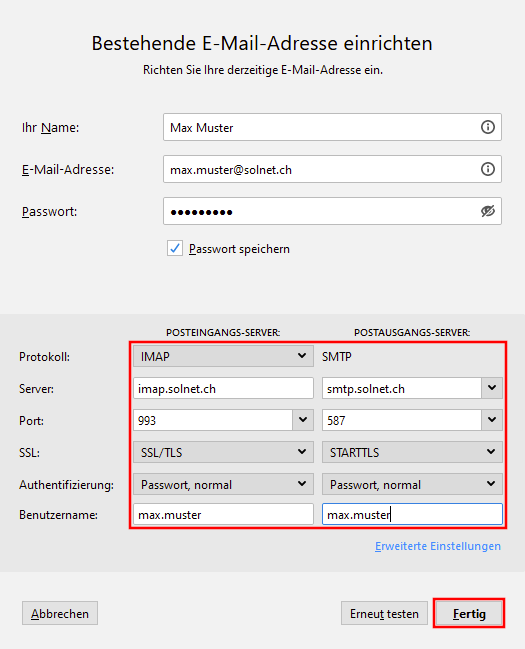Focus the Ihr Name text field
The height and width of the screenshot is (649, 525).
tap(332, 127)
